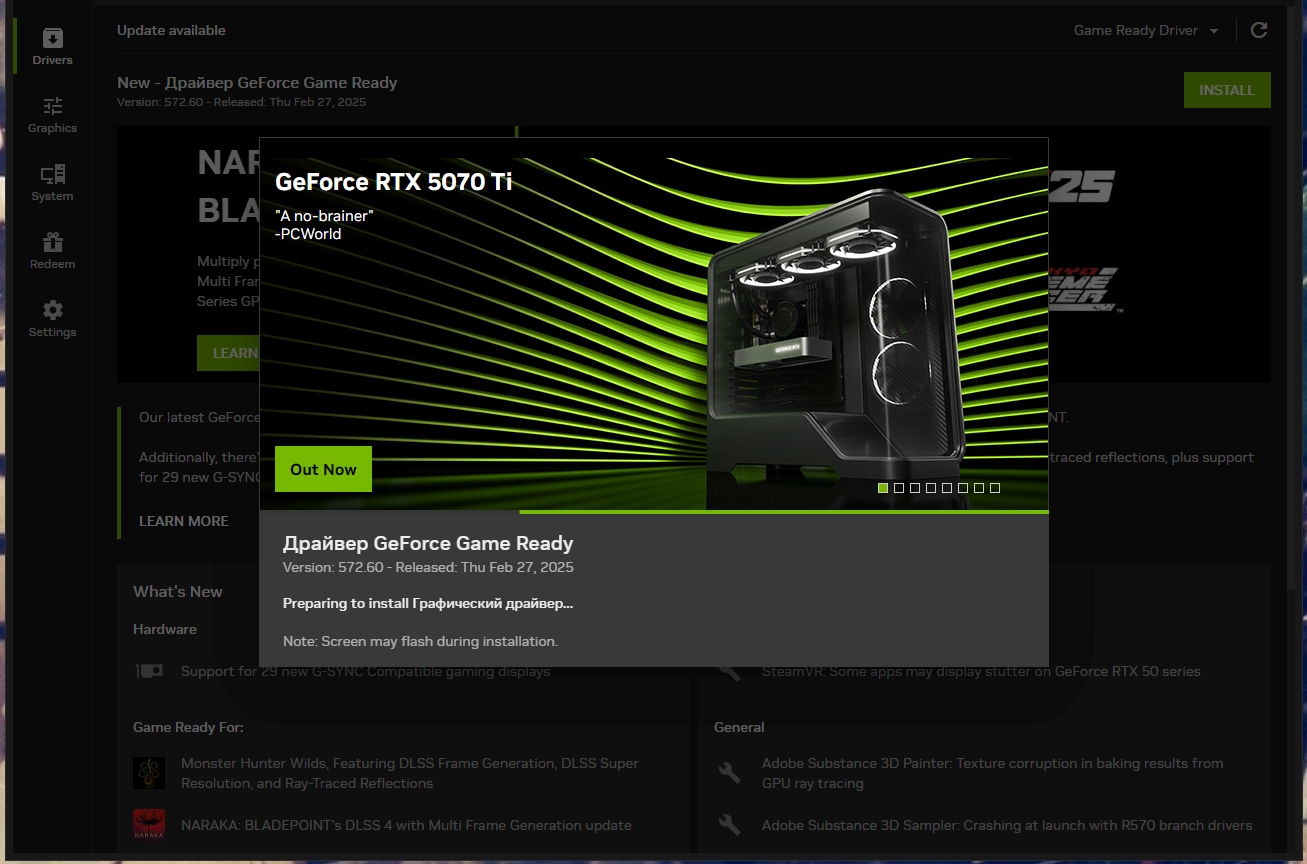Click the wrench icon beside Adobe Substance 3D Painter

730,773
